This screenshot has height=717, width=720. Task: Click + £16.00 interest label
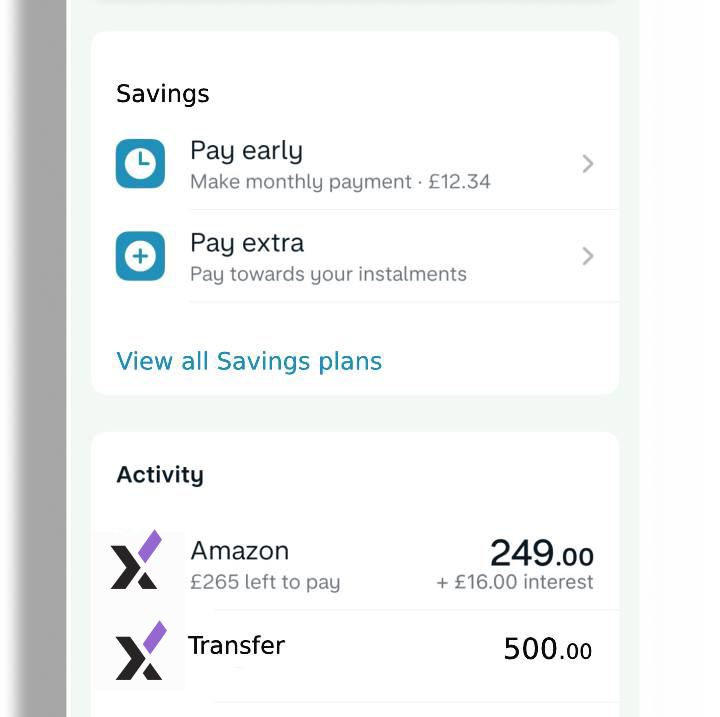[515, 582]
